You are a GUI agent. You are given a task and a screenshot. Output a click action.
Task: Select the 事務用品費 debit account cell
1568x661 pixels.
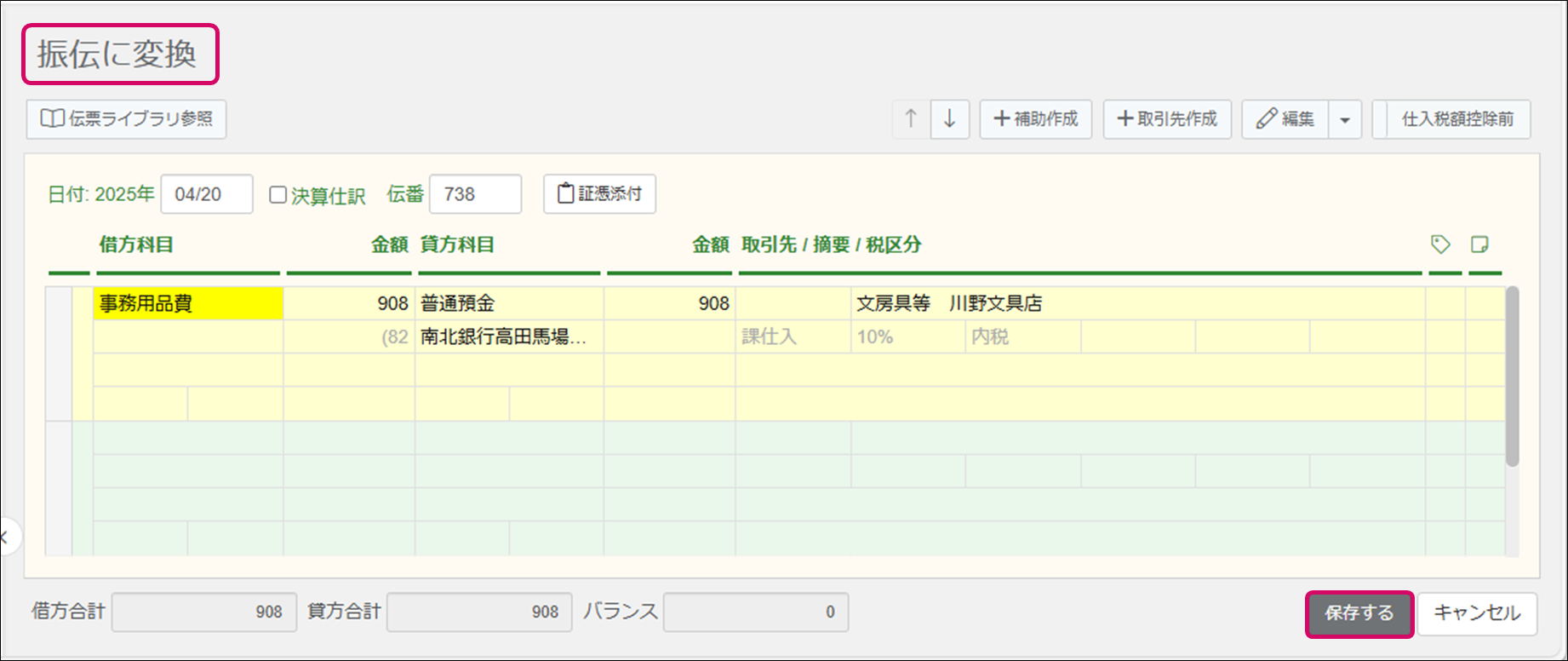point(188,303)
